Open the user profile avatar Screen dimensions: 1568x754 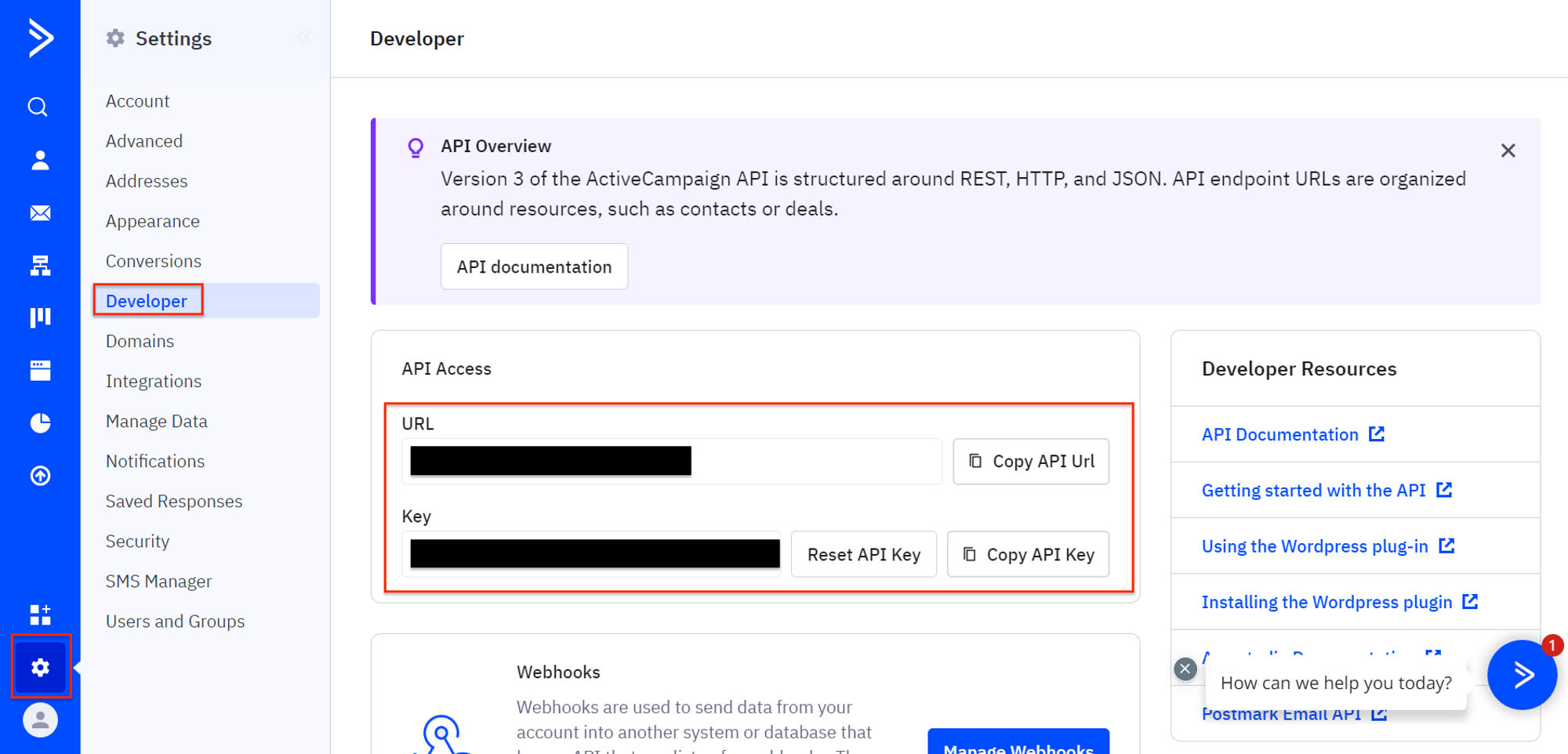click(40, 720)
